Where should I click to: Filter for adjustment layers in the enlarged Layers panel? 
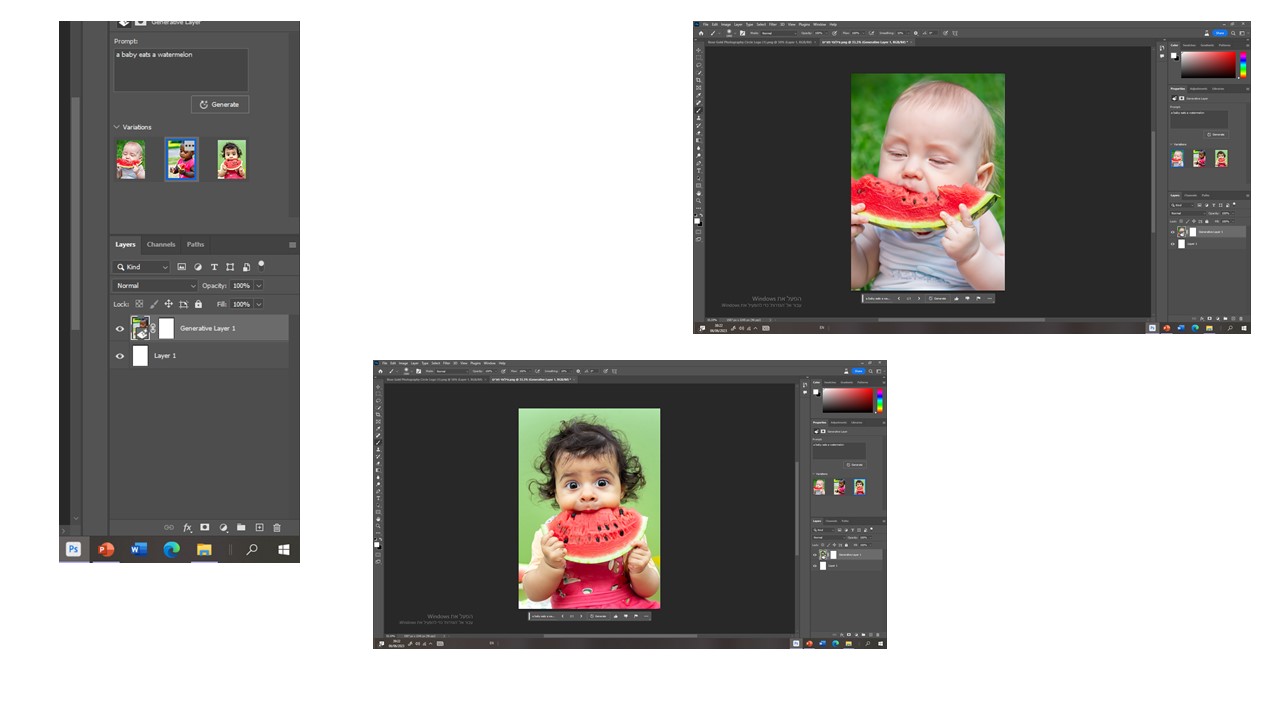click(198, 267)
